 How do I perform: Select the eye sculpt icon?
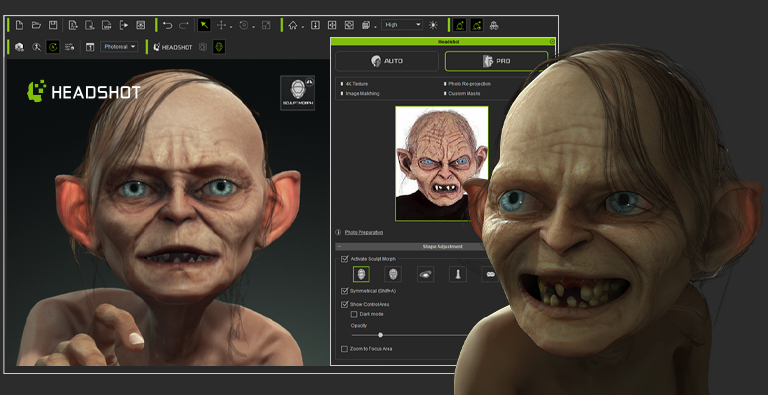click(425, 274)
